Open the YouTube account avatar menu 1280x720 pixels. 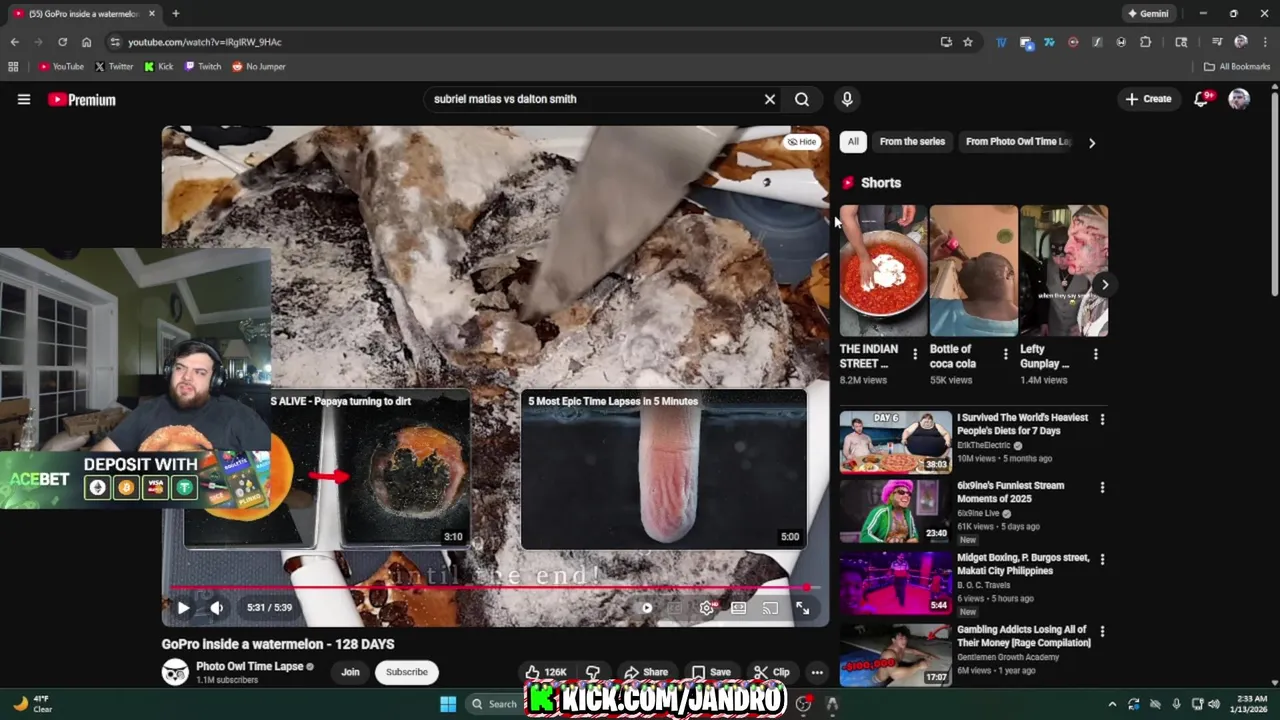[1239, 99]
